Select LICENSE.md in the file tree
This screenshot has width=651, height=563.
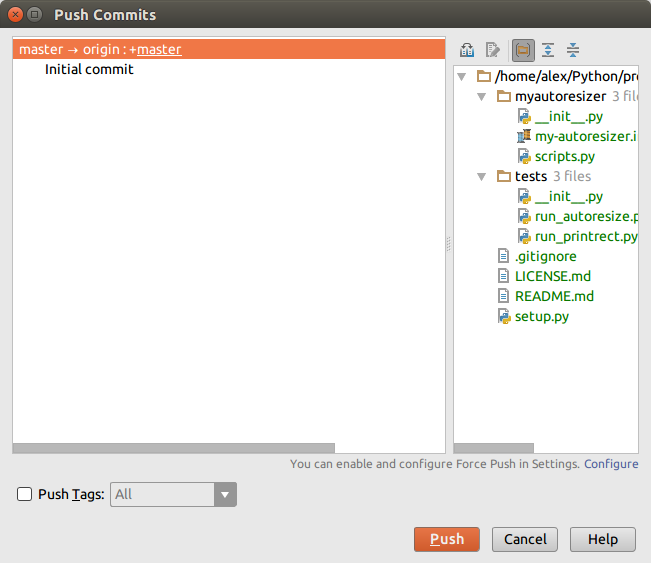tap(553, 276)
